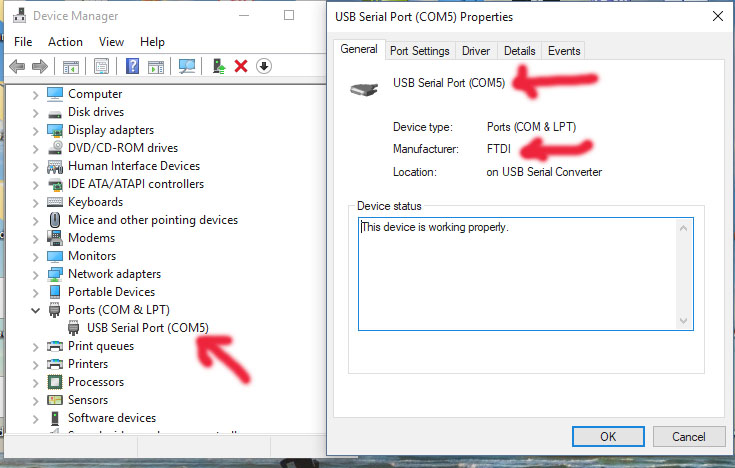
Task: Switch to the Port Settings tab
Action: click(x=420, y=51)
